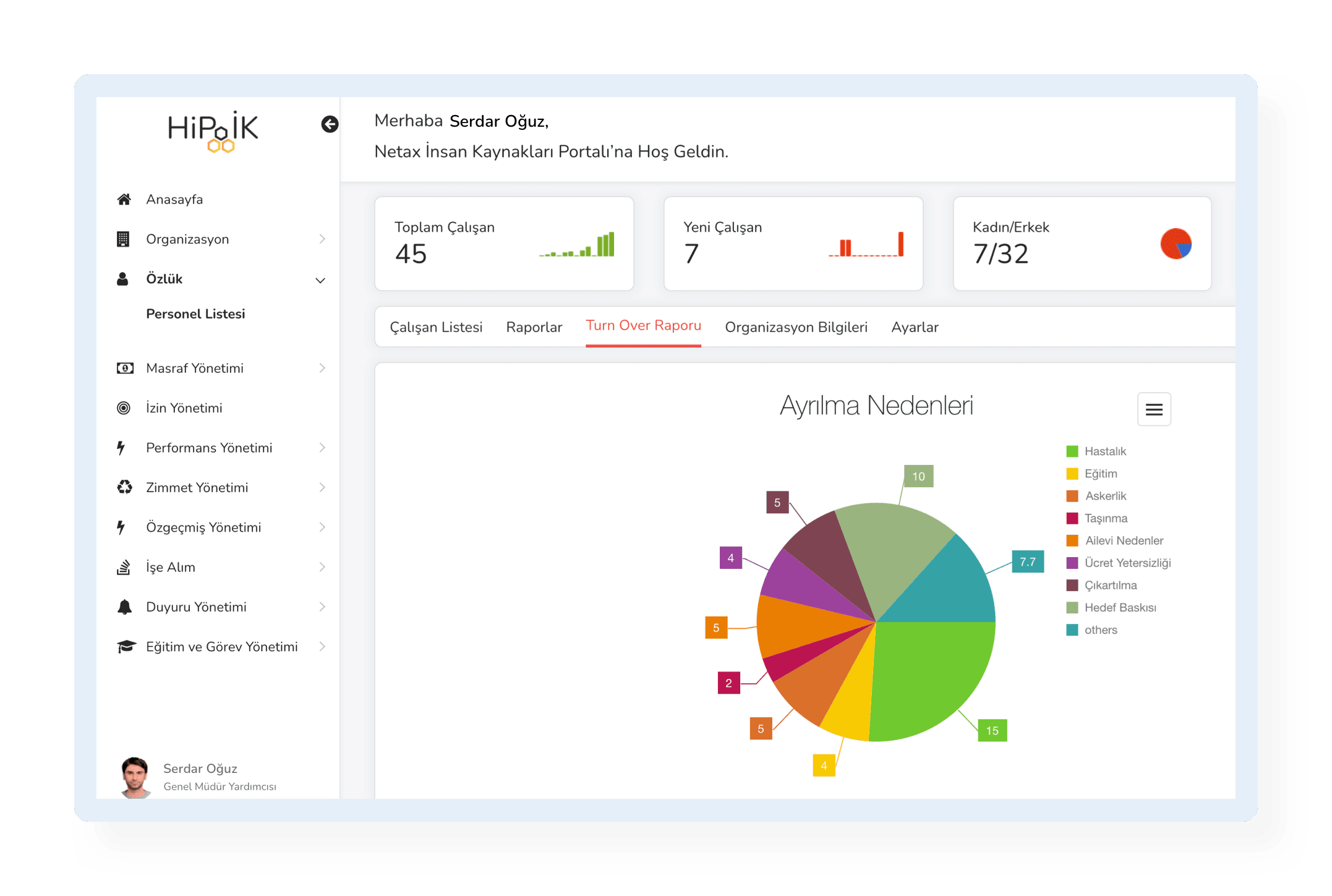Click the Eğitim ve Görev graduation cap icon

[126, 647]
